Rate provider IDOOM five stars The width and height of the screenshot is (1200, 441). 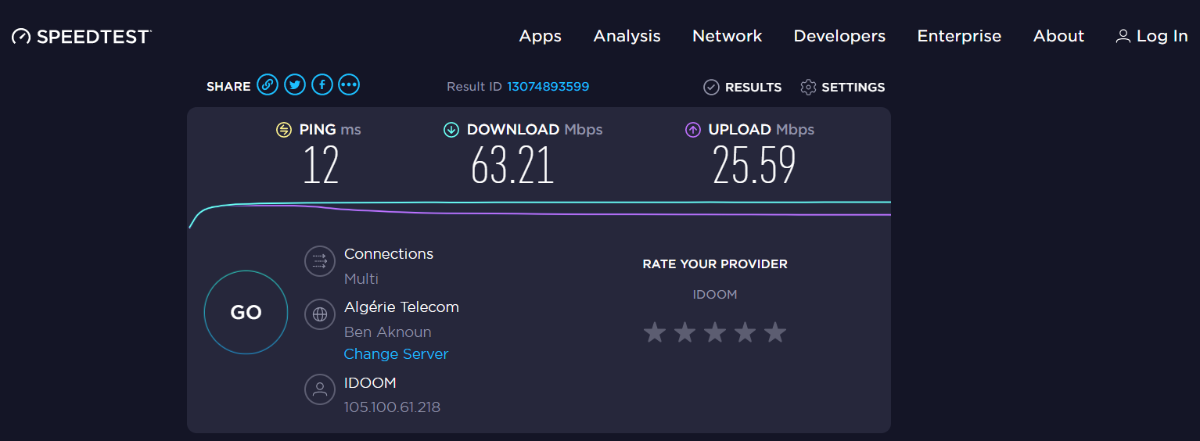tap(775, 332)
